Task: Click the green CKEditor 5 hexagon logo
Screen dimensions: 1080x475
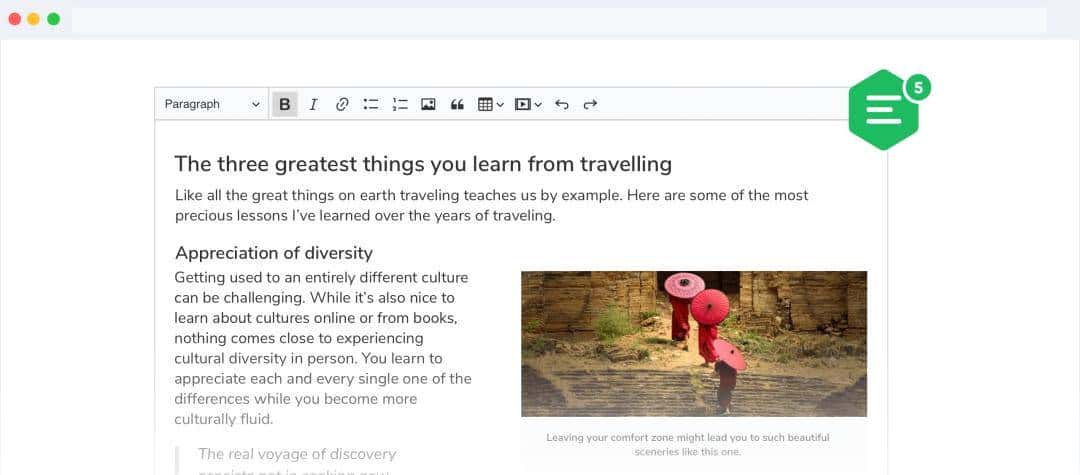Action: [x=883, y=110]
